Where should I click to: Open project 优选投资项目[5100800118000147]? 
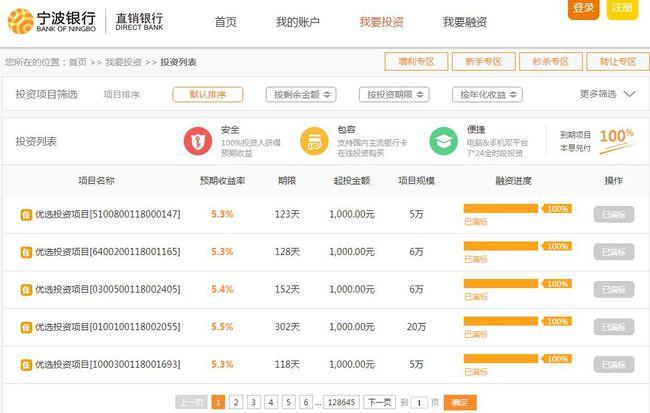point(108,214)
